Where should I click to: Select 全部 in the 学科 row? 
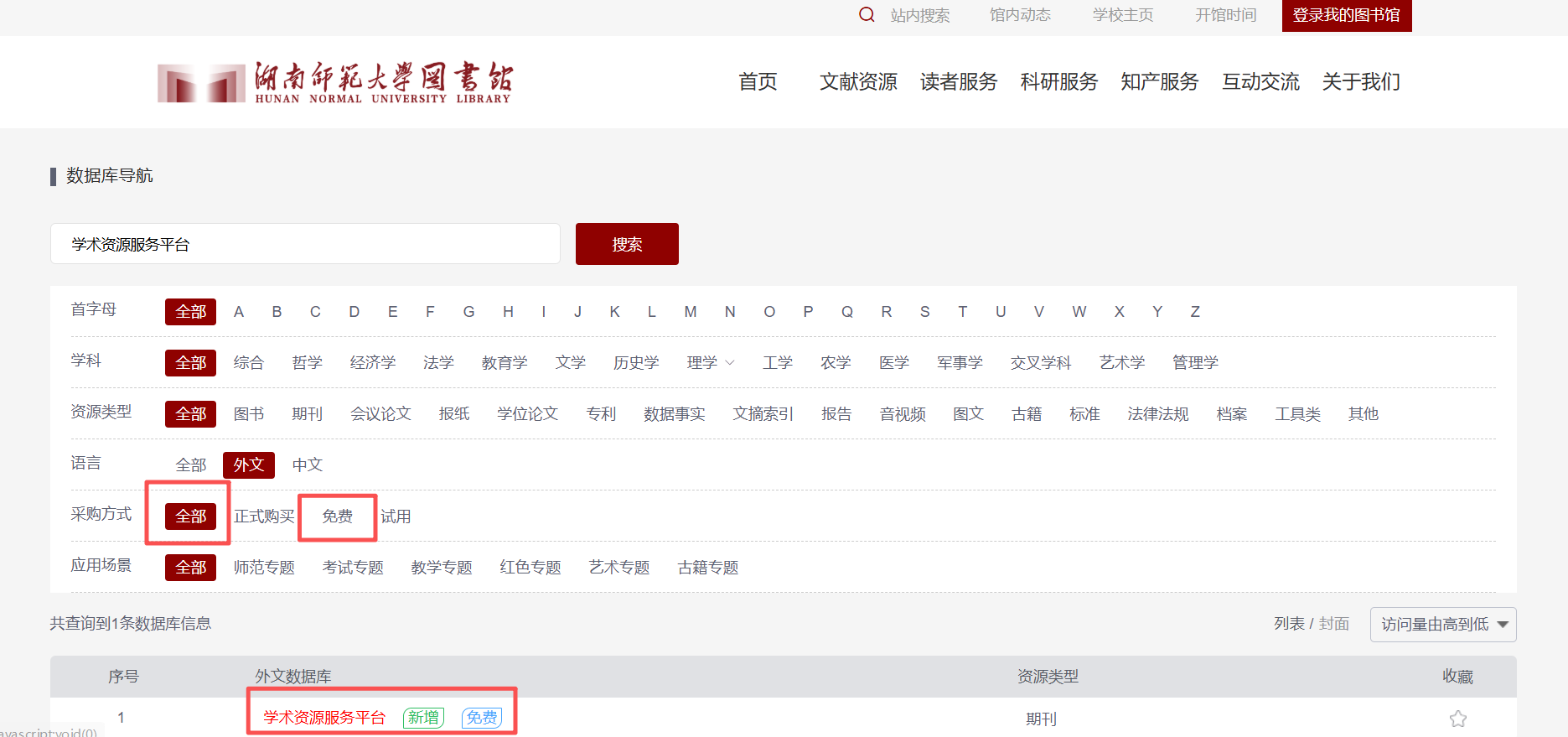[x=191, y=363]
